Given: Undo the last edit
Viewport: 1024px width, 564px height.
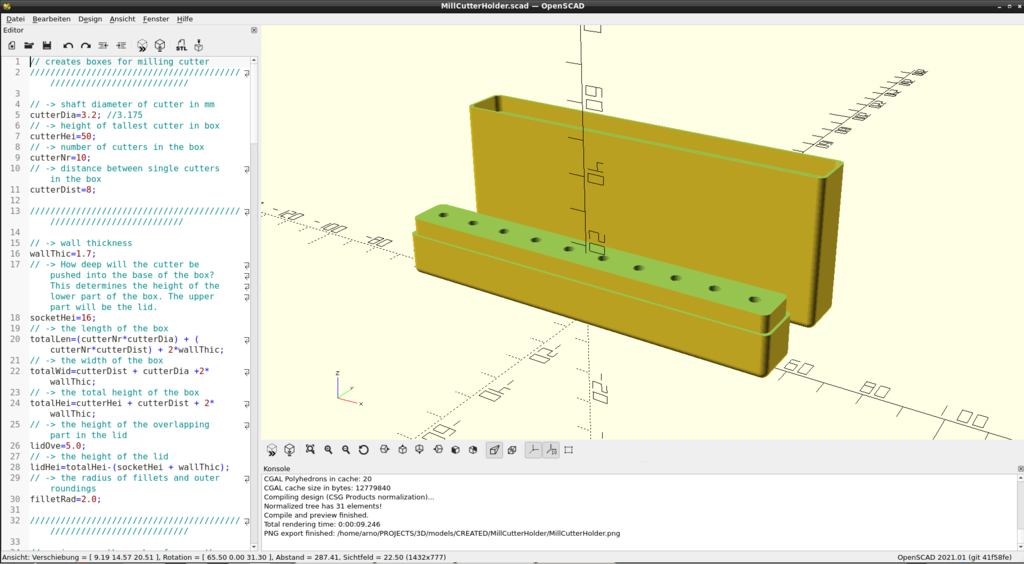Looking at the screenshot, I should click(68, 46).
